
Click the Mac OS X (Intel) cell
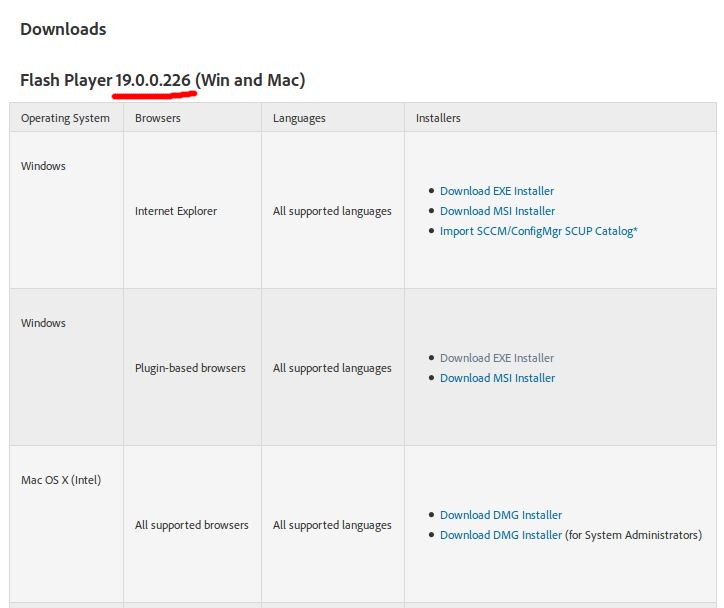pos(61,480)
